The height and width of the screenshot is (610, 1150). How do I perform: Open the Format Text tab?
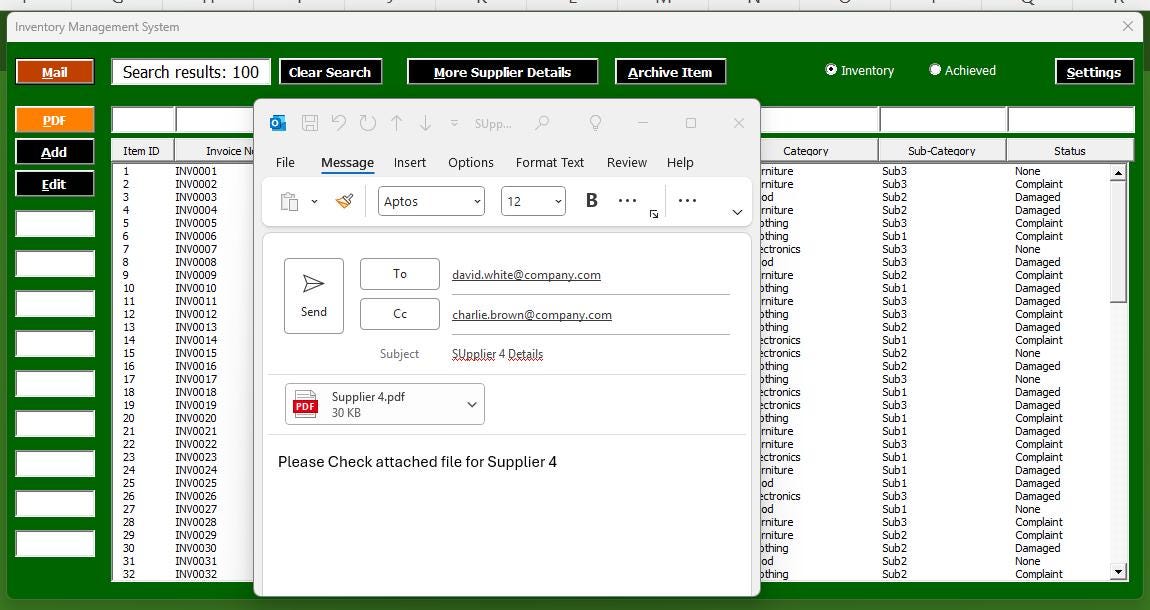(549, 162)
